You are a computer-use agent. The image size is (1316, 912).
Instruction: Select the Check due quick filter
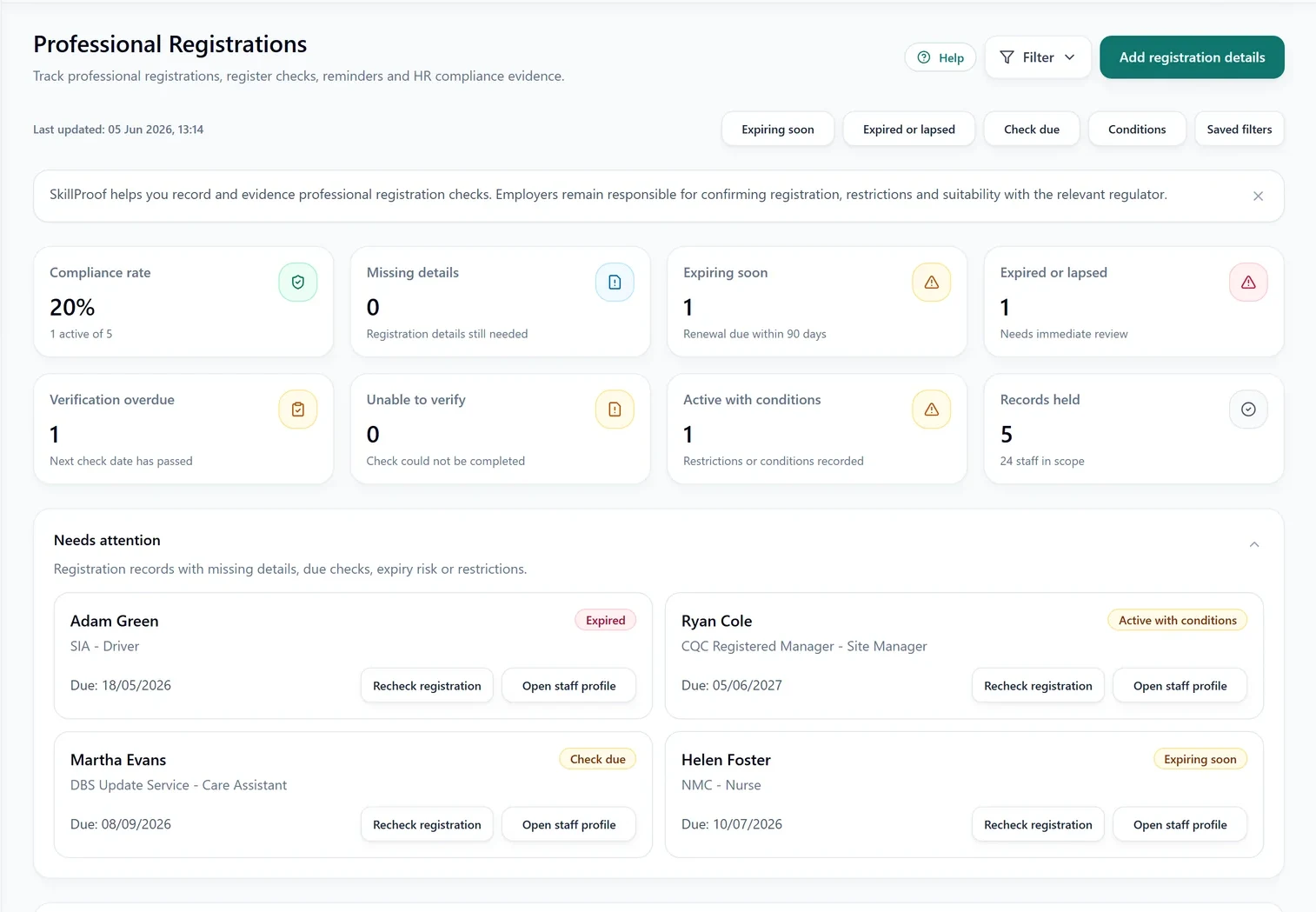click(1032, 130)
